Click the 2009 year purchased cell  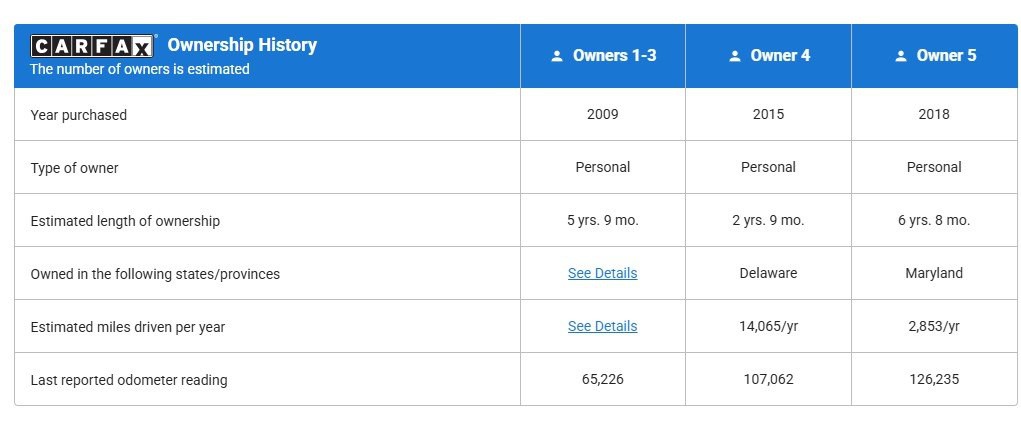[x=602, y=114]
